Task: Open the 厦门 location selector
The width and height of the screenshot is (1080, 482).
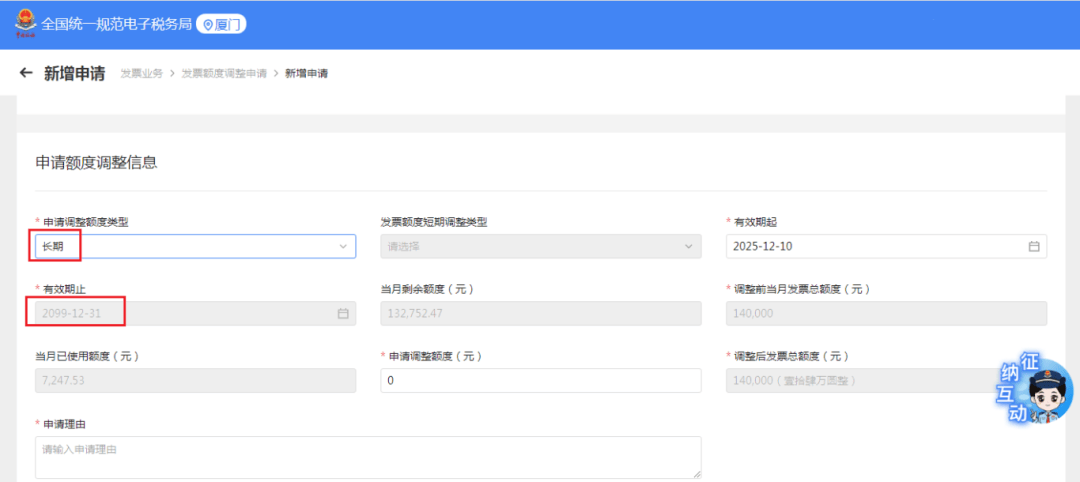Action: click(x=221, y=24)
